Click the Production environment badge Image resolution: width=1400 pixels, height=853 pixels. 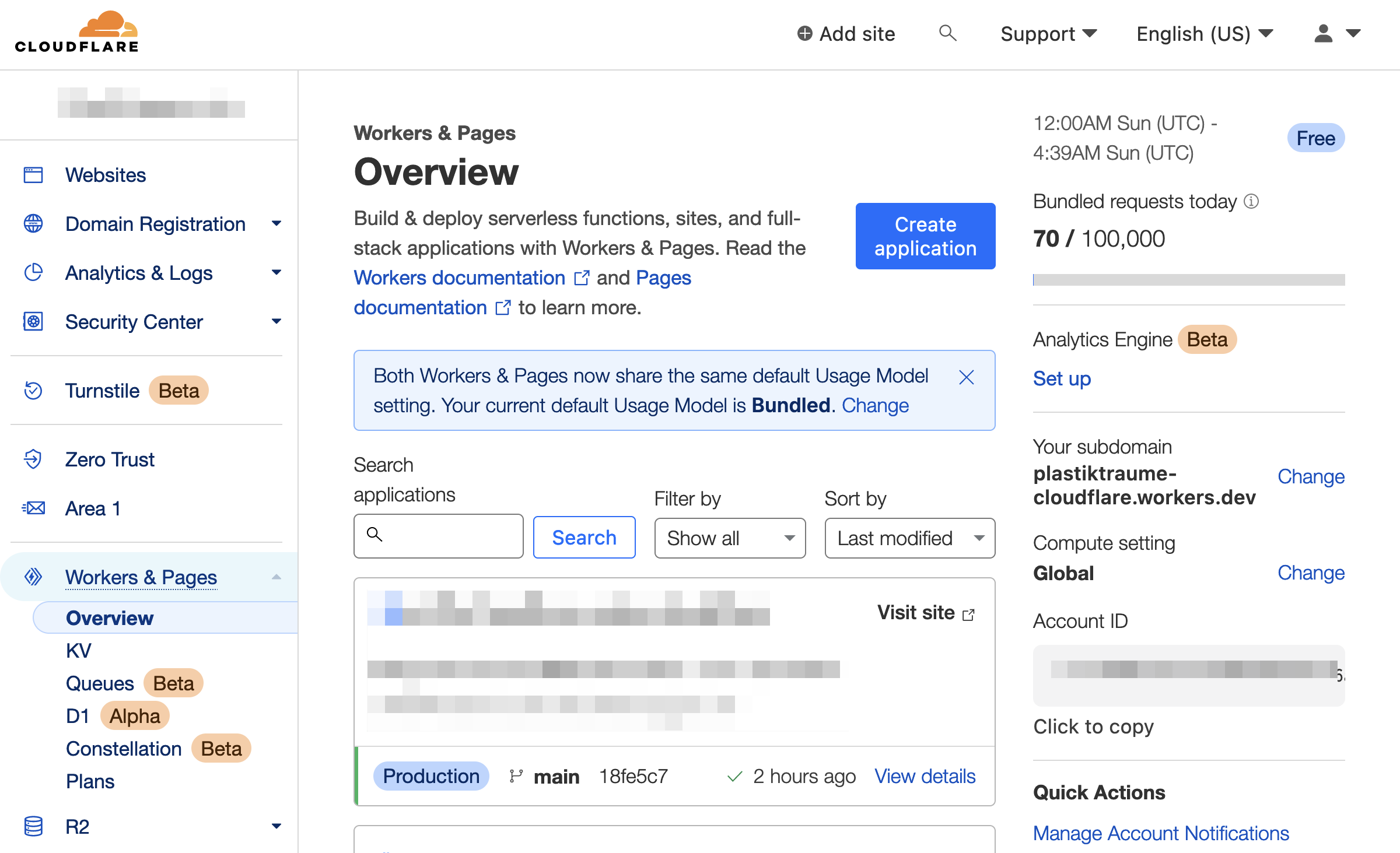pyautogui.click(x=431, y=776)
